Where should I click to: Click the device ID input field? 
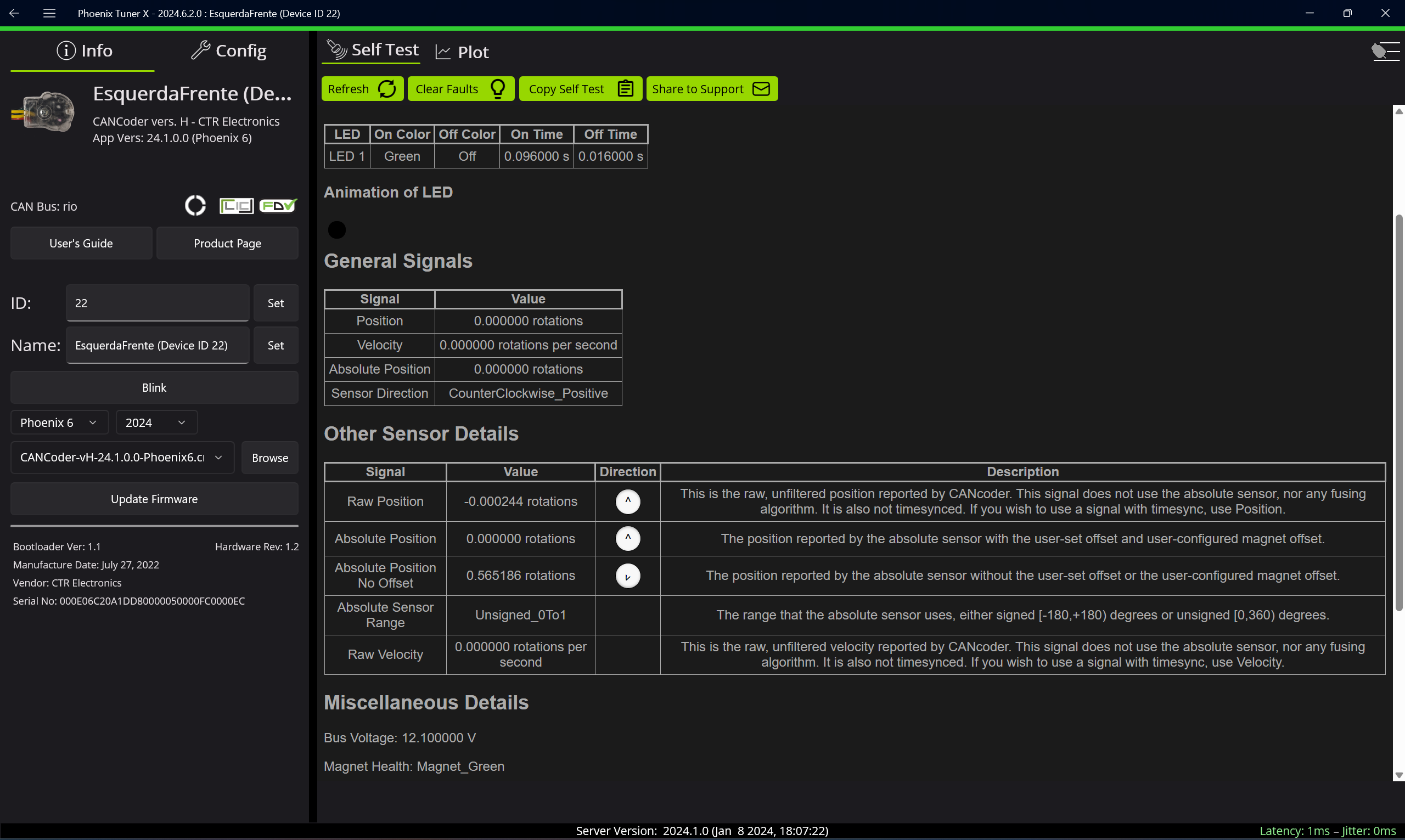coord(158,303)
